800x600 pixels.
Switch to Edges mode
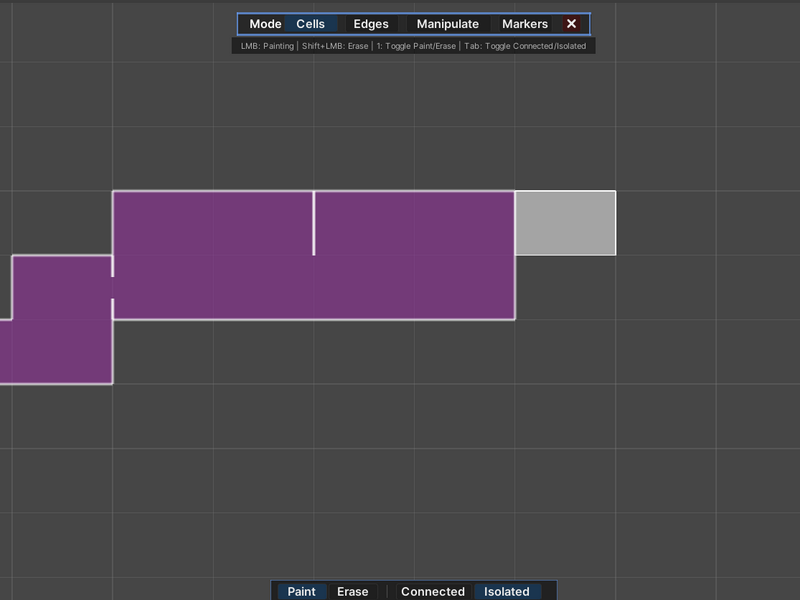click(x=371, y=24)
